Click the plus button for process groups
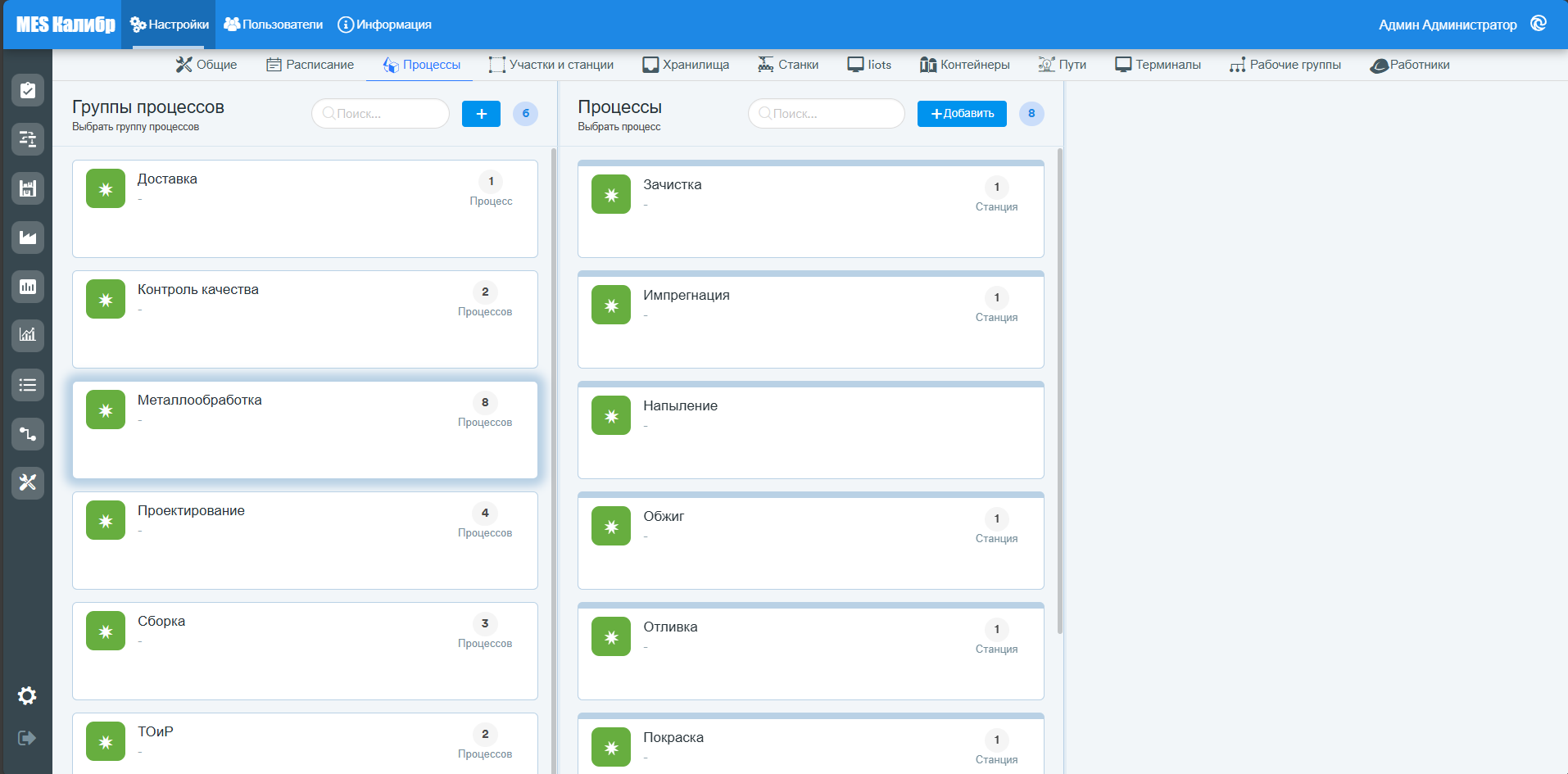Image resolution: width=1568 pixels, height=774 pixels. [x=481, y=114]
